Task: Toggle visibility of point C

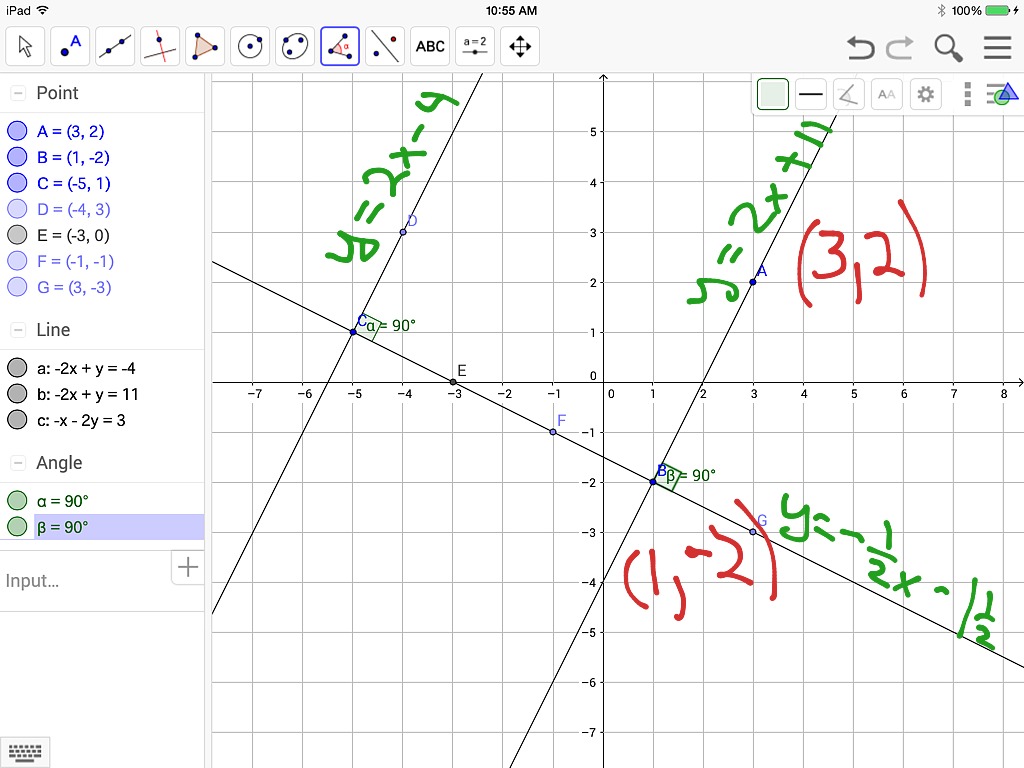Action: tap(17, 183)
